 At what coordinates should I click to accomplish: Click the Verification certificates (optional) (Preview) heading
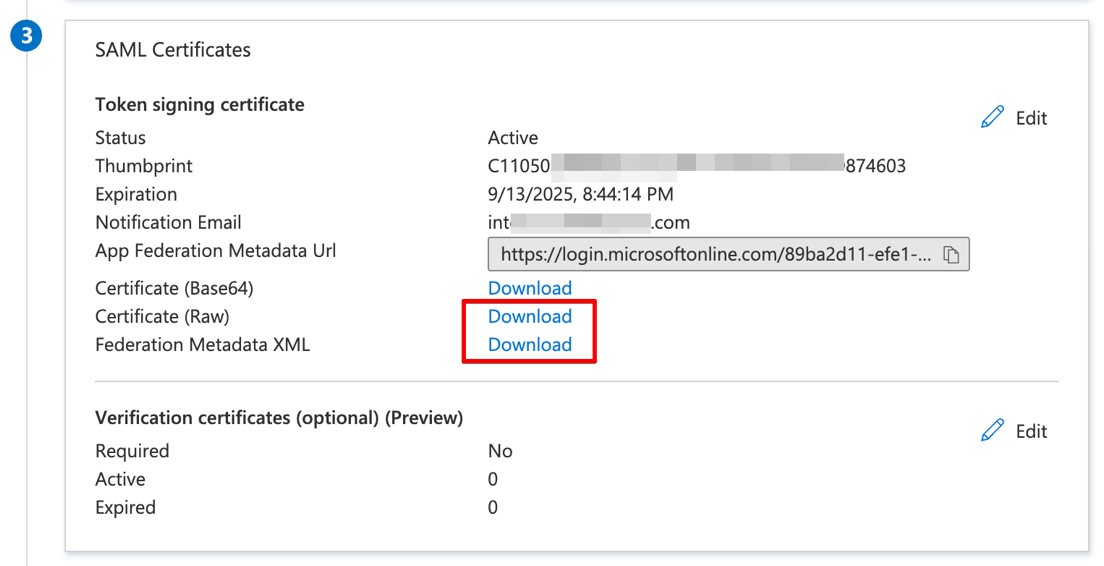point(279,418)
